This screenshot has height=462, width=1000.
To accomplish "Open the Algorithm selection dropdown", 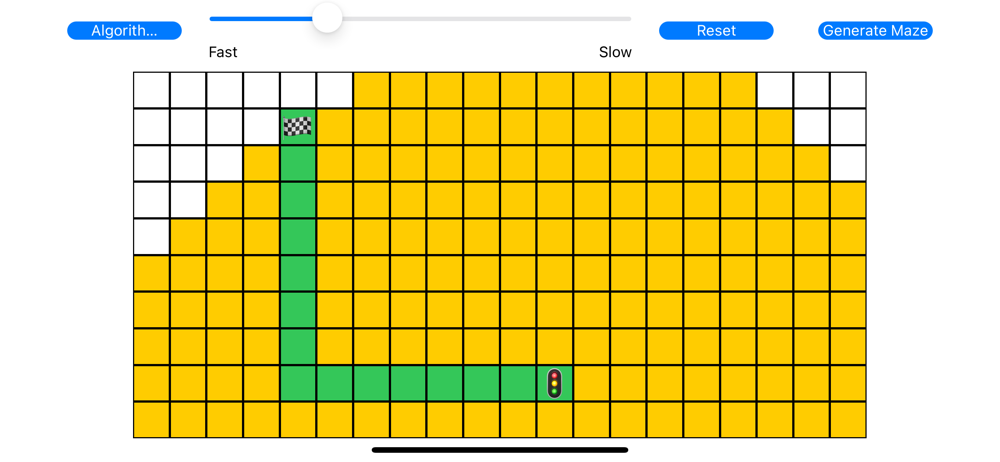I will (x=124, y=31).
